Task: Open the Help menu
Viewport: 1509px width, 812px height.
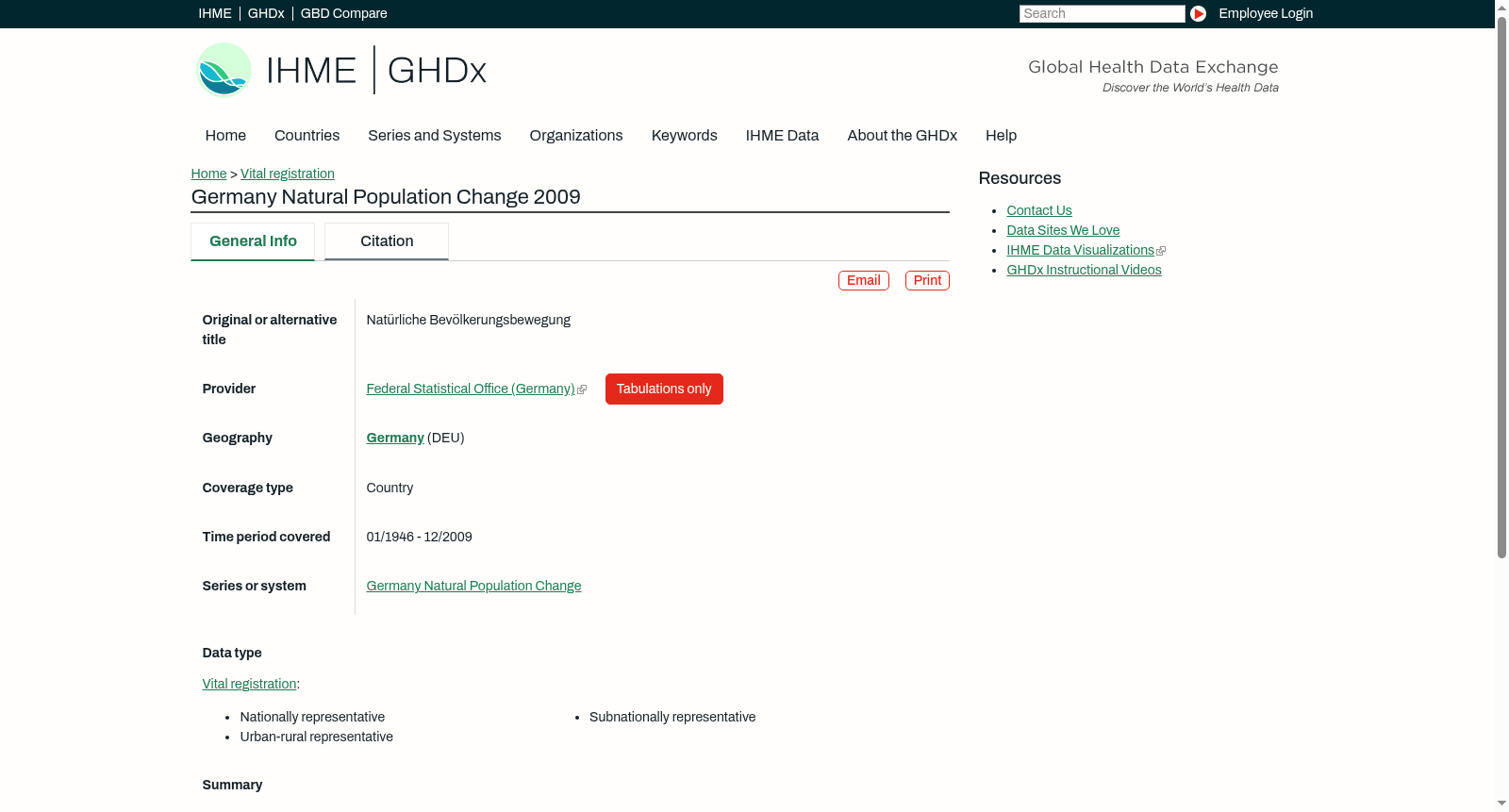Action: [x=1002, y=136]
